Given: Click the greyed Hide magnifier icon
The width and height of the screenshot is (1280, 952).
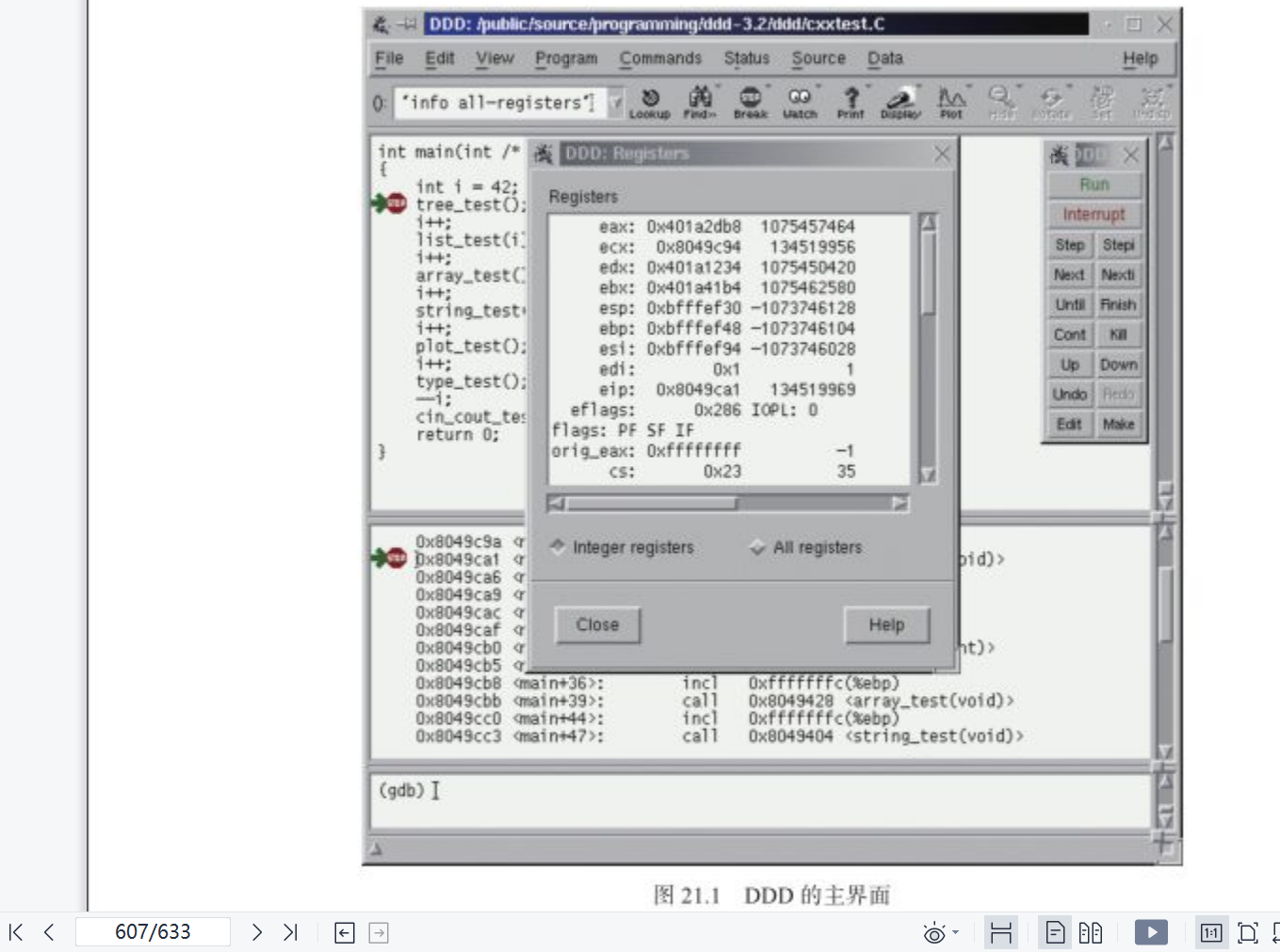Looking at the screenshot, I should click(x=1001, y=102).
